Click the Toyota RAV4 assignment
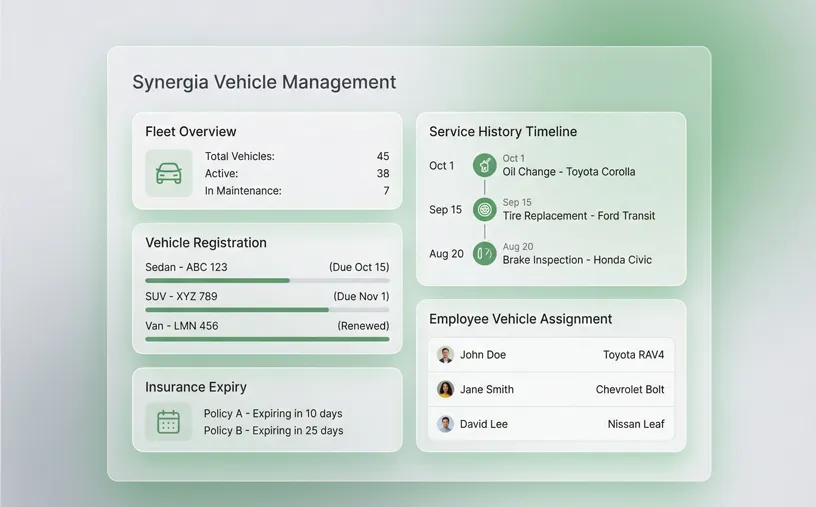This screenshot has width=816, height=507. 633,354
